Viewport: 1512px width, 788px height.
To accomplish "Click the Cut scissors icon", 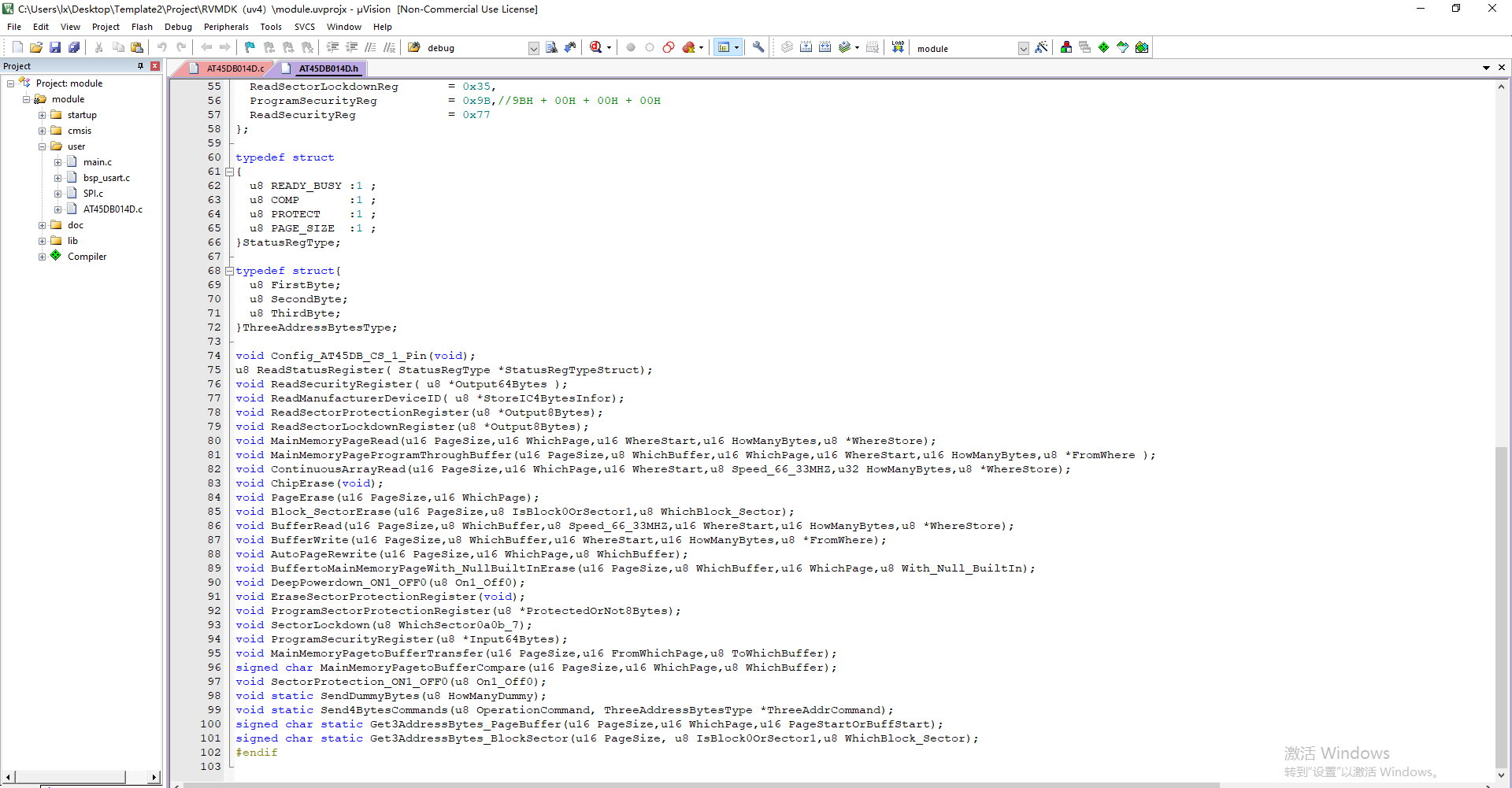I will point(99,48).
